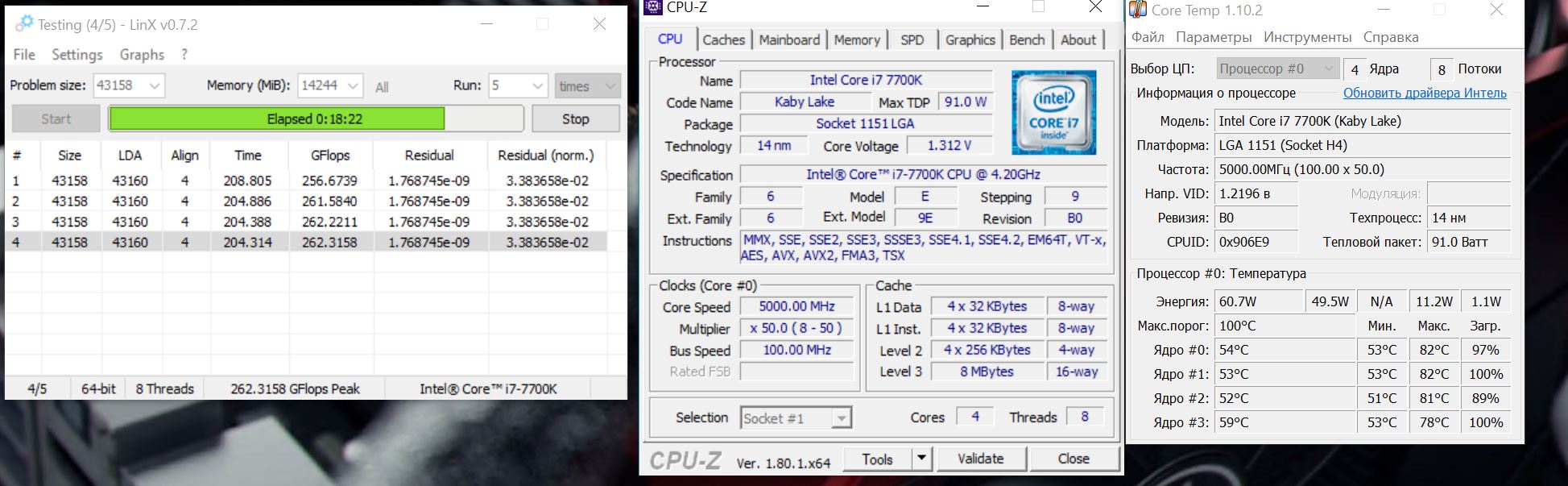This screenshot has height=486, width=1568.
Task: Click '8 Threads' in LinX status bar
Action: coord(164,388)
